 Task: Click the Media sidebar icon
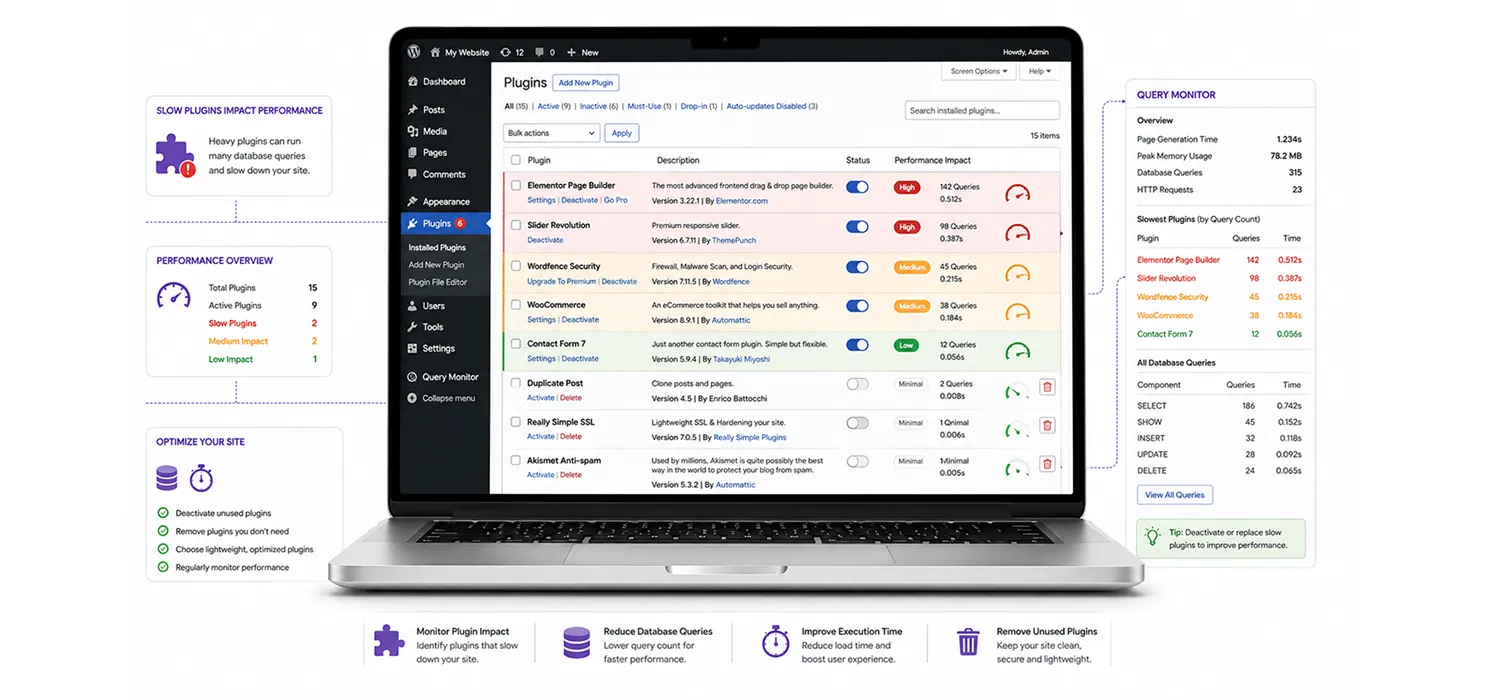coord(413,131)
